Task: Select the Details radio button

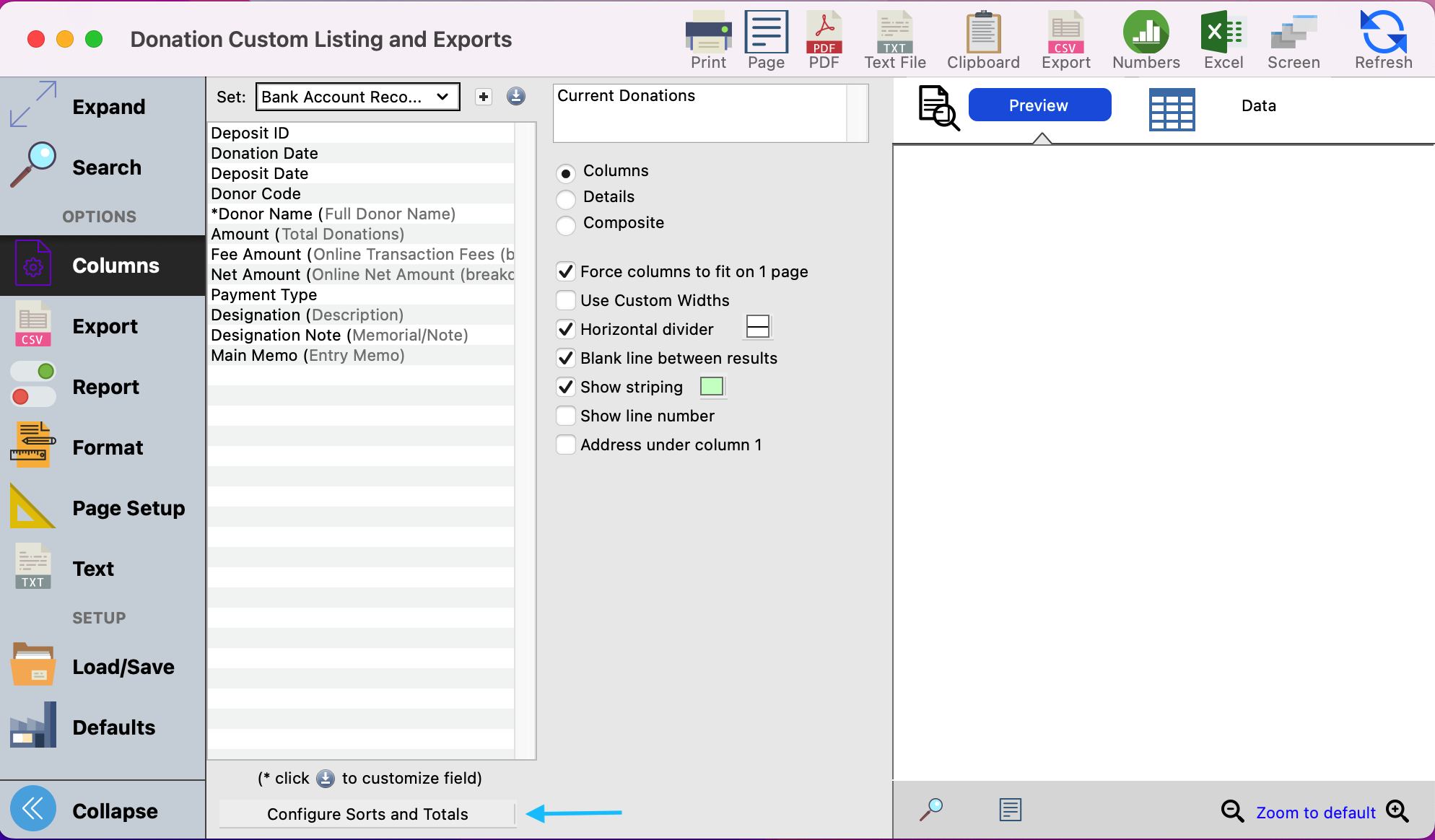Action: [x=566, y=198]
